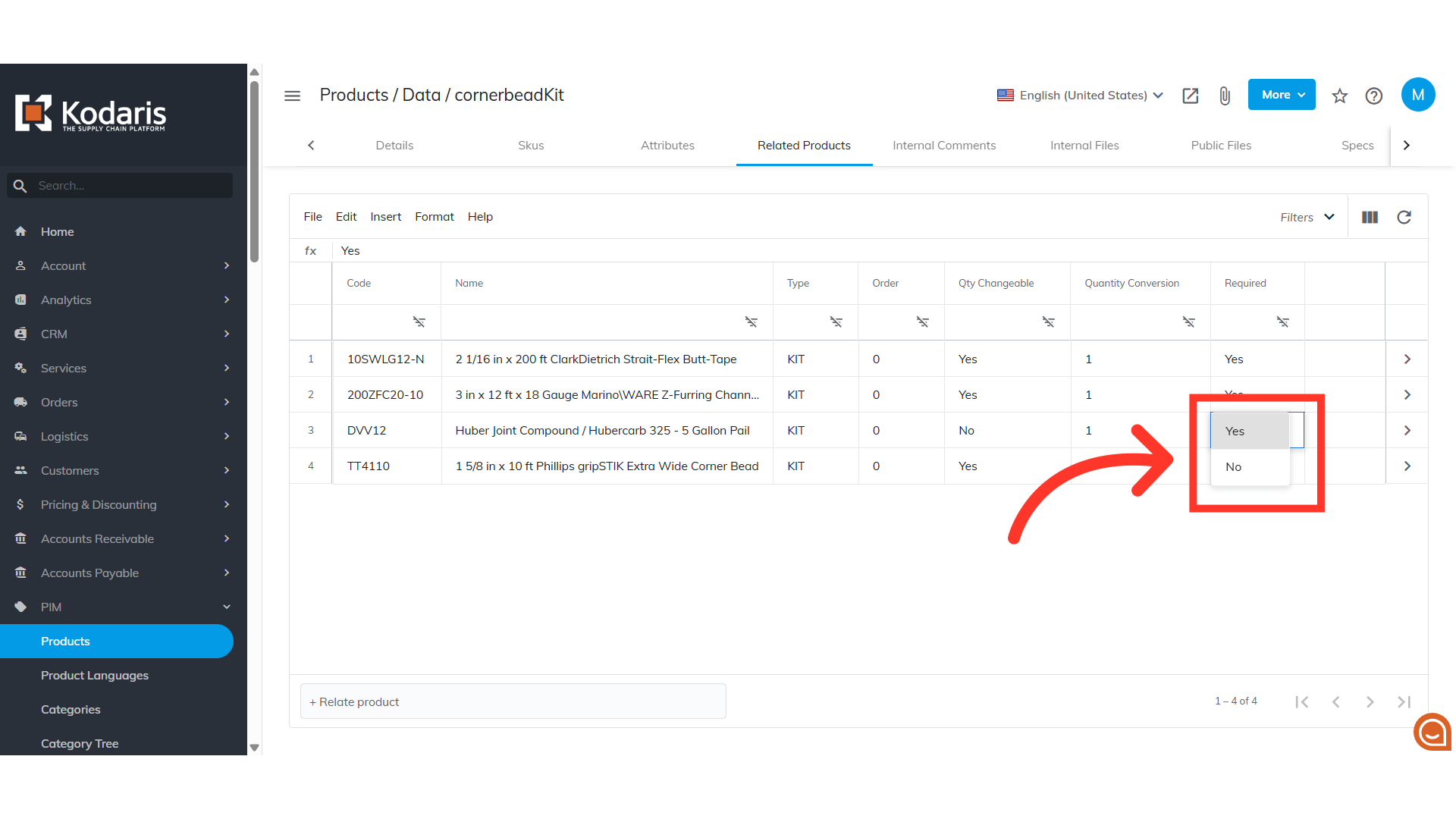Refresh the related products grid
Image resolution: width=1456 pixels, height=819 pixels.
point(1404,218)
